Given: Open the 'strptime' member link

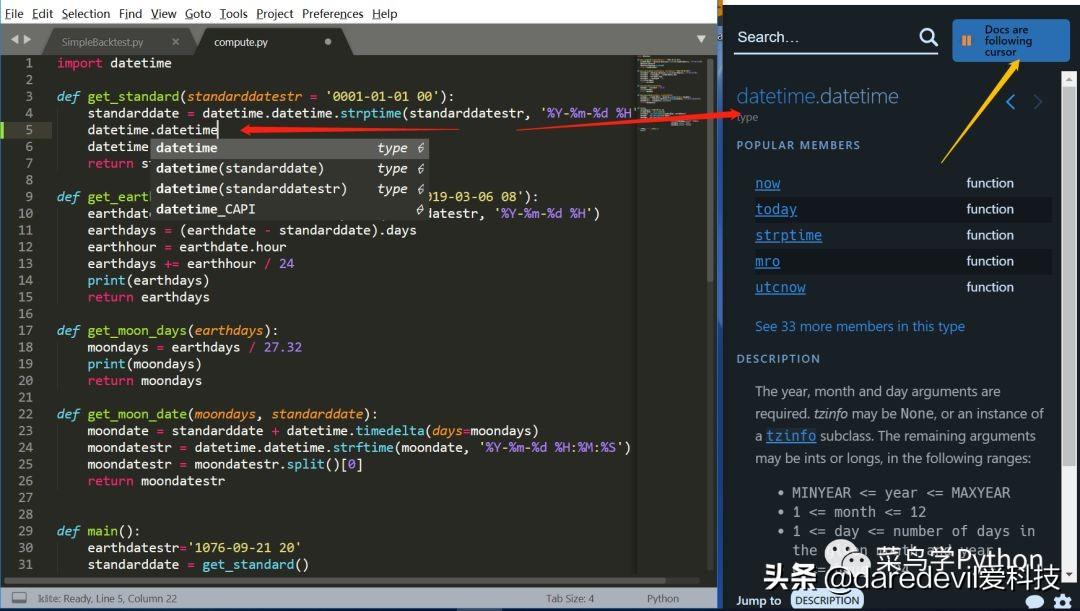Looking at the screenshot, I should [x=788, y=236].
